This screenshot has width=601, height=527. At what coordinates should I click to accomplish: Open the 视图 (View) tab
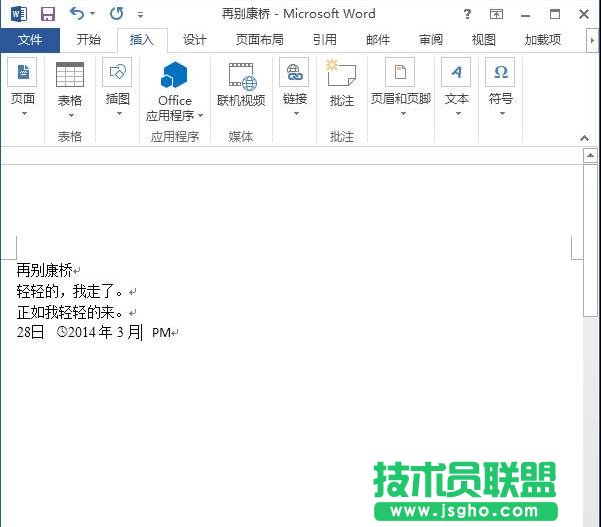coord(484,39)
